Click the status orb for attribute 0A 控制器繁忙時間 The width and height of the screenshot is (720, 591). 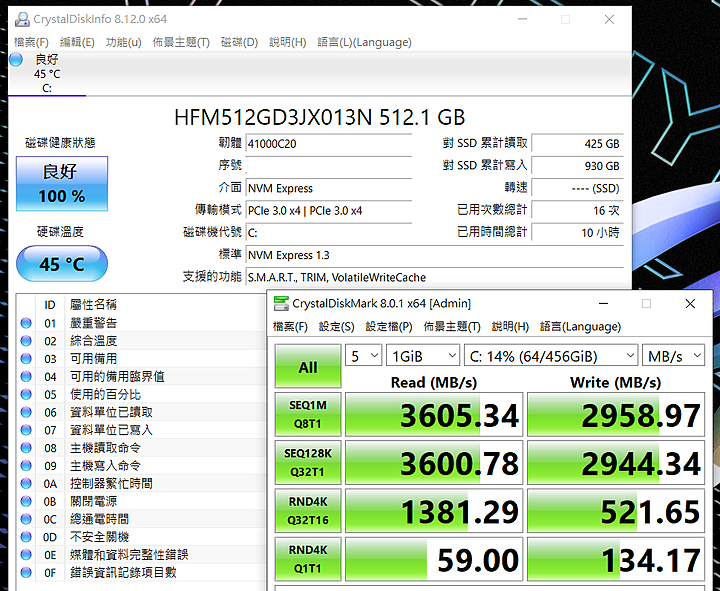(x=26, y=484)
